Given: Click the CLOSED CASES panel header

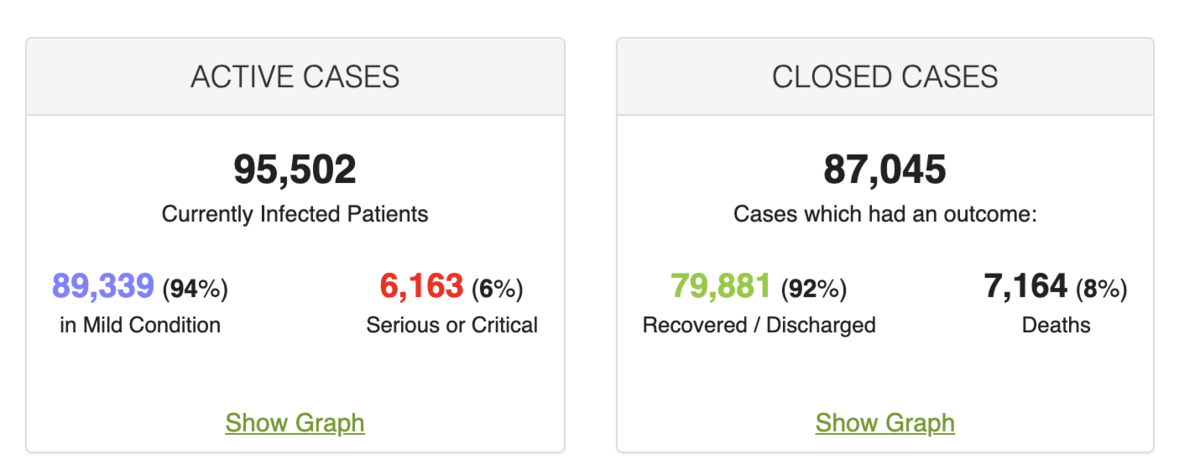Looking at the screenshot, I should (885, 77).
